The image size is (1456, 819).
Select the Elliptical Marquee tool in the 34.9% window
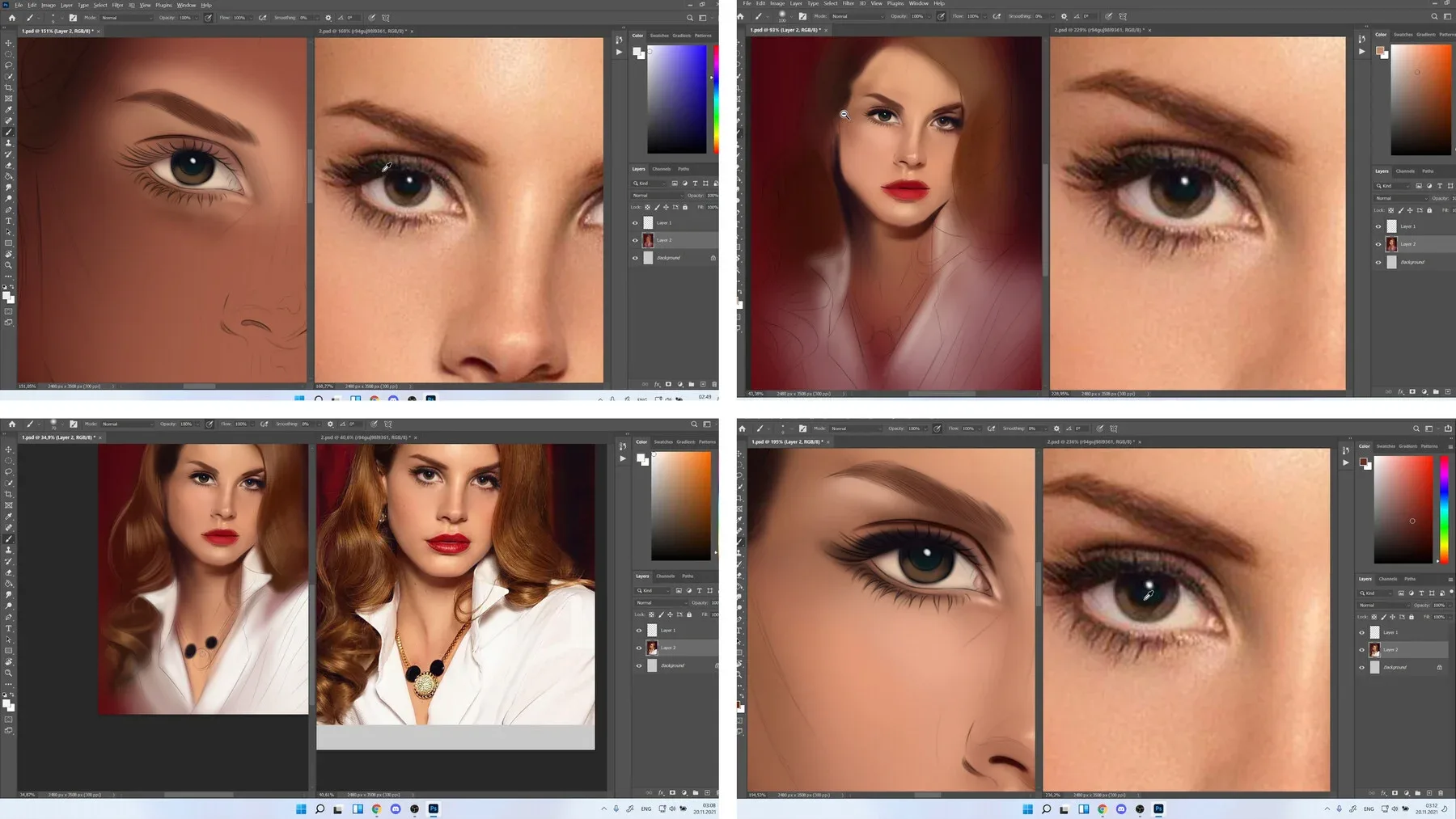point(9,460)
